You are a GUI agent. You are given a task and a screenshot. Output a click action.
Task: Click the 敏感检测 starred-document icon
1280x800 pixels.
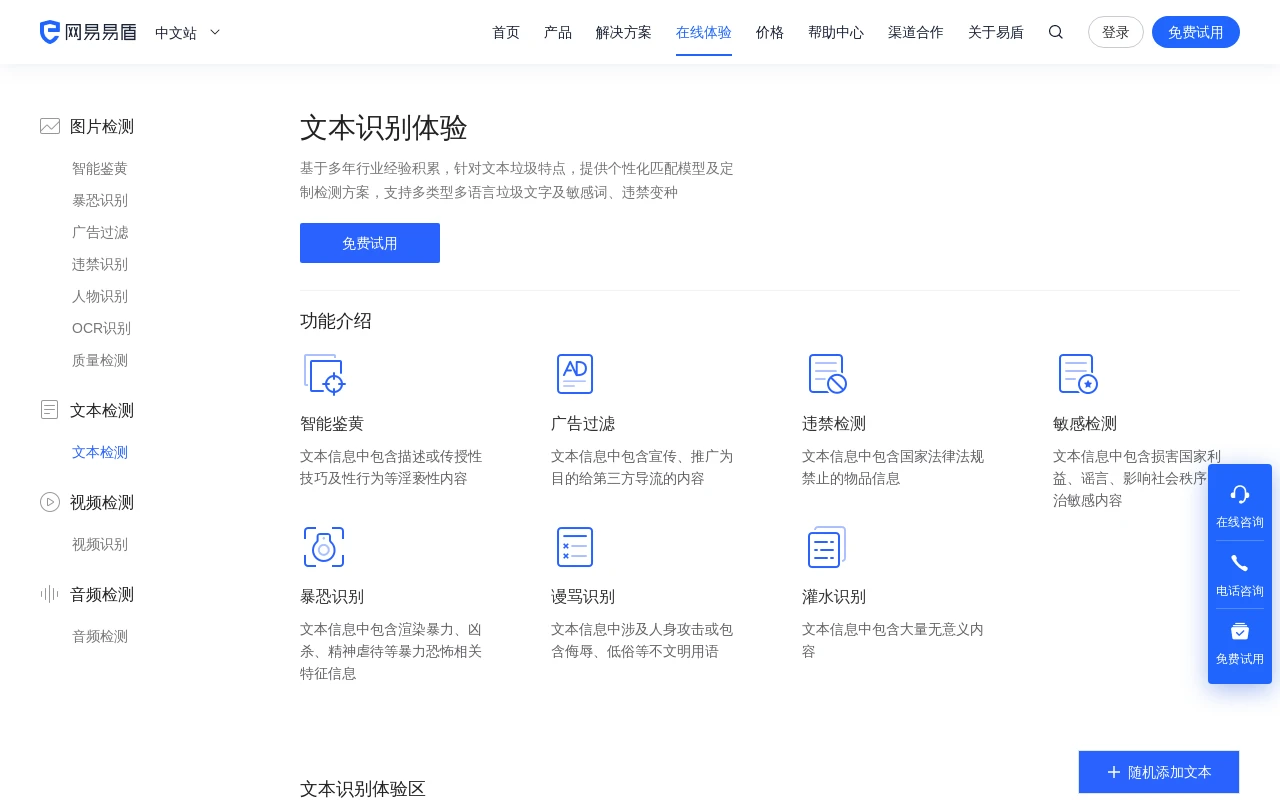click(1078, 374)
